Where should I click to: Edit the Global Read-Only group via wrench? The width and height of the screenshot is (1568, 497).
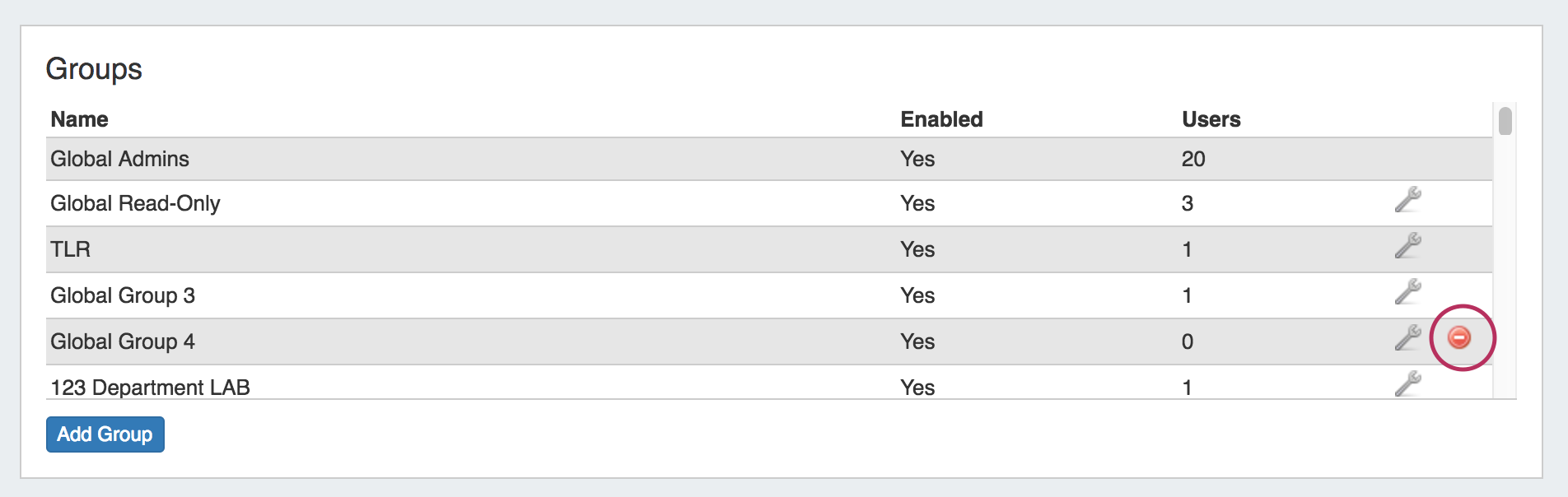click(1407, 200)
